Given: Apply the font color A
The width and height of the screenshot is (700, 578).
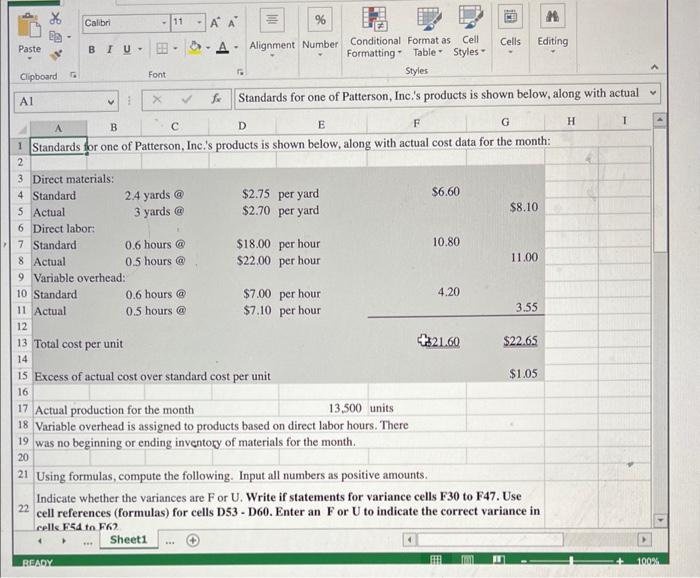Looking at the screenshot, I should click(222, 47).
